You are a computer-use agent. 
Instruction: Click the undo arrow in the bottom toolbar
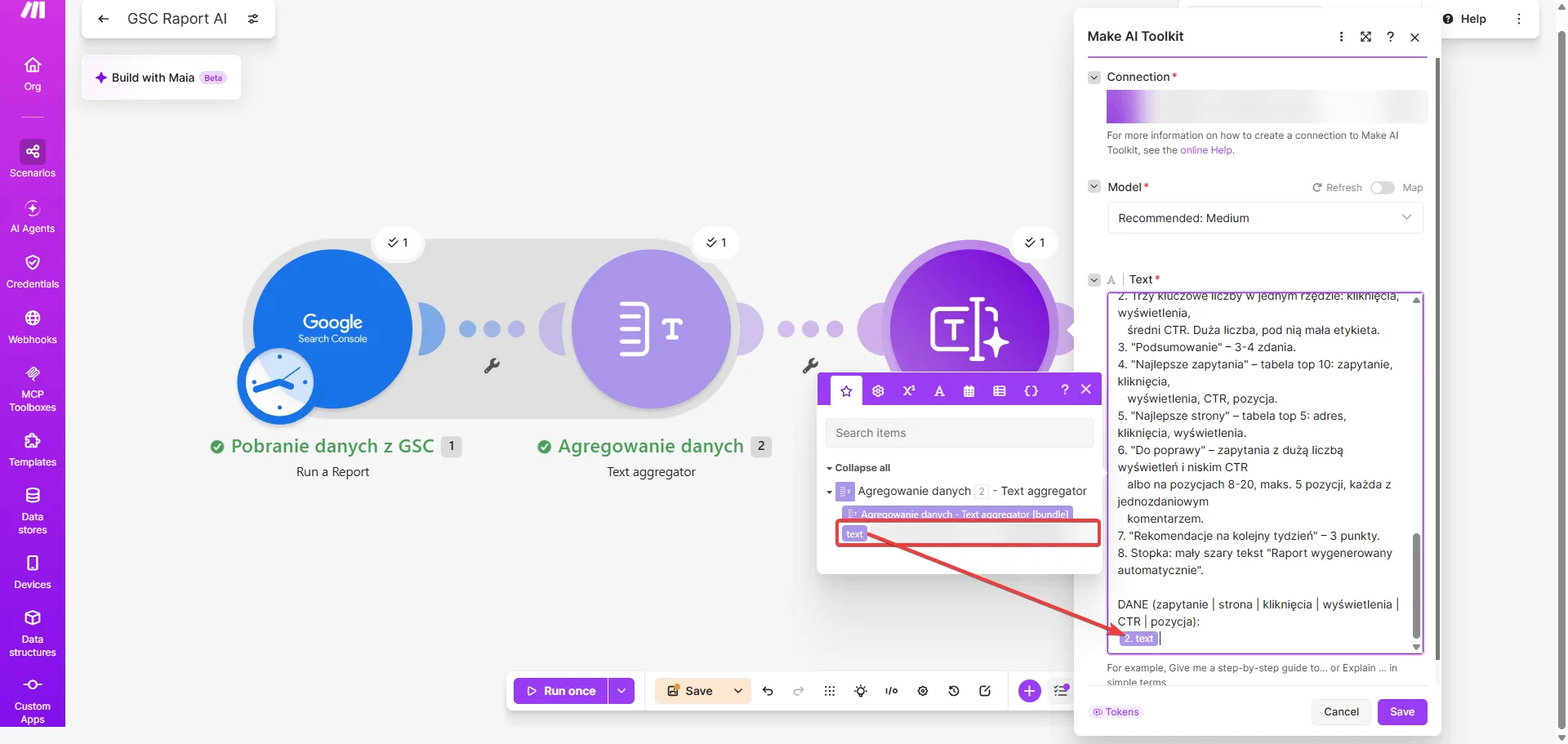768,691
